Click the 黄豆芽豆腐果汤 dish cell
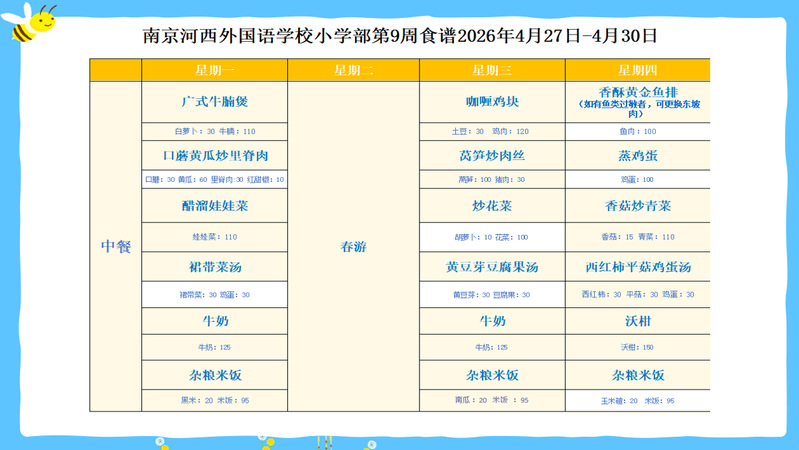This screenshot has width=799, height=450. (492, 267)
